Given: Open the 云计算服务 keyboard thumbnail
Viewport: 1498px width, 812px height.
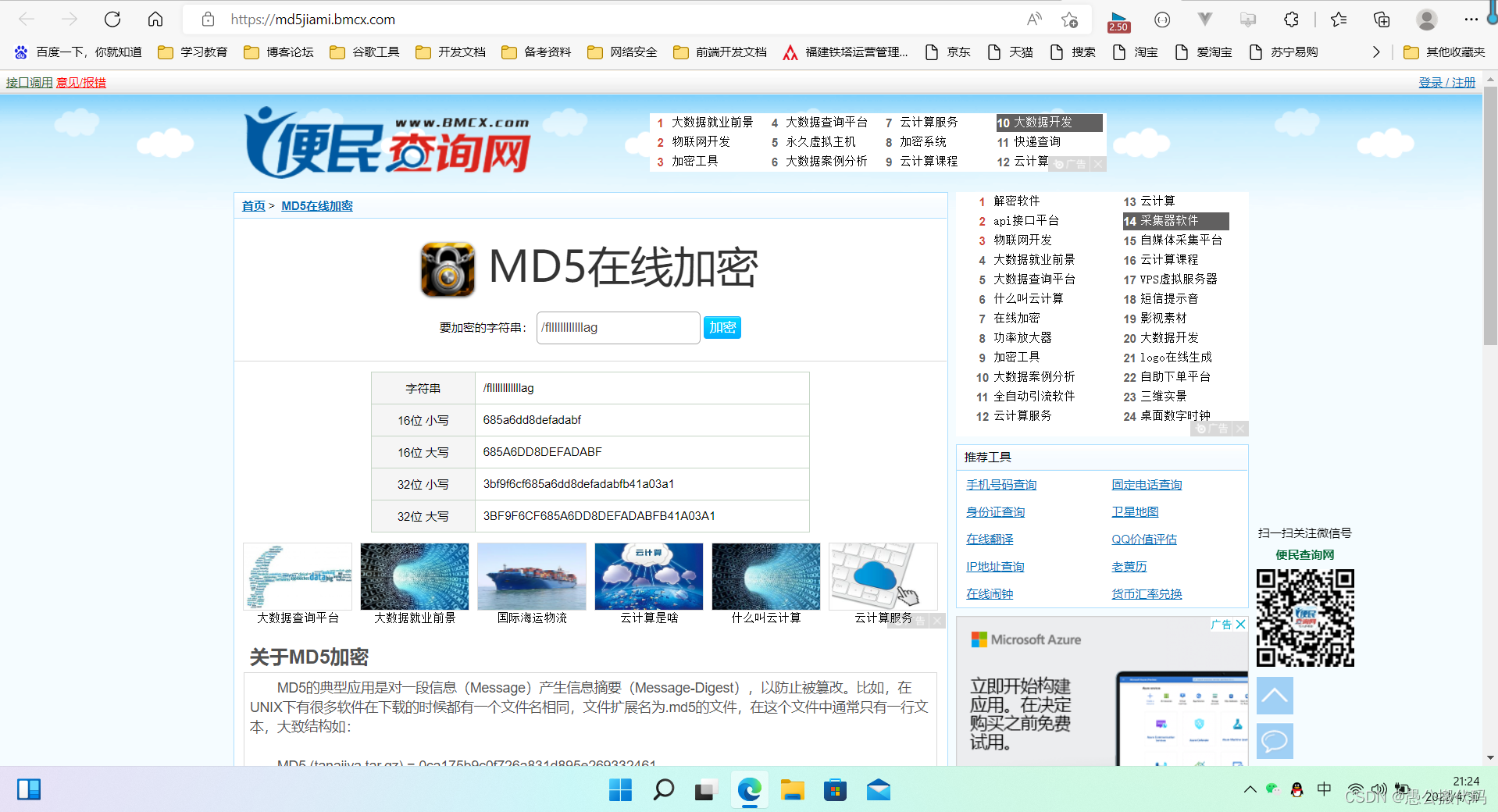Looking at the screenshot, I should [x=883, y=576].
